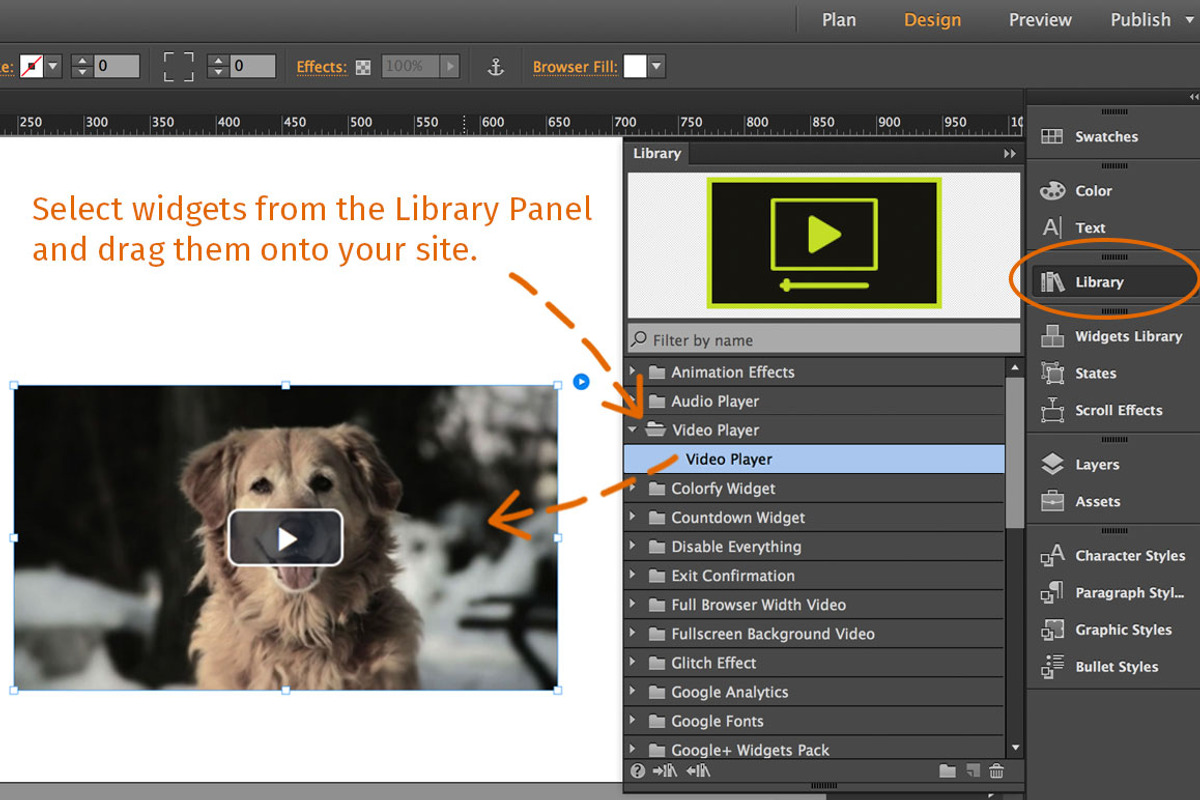
Task: Collapse the Video Player folder
Action: (x=633, y=430)
